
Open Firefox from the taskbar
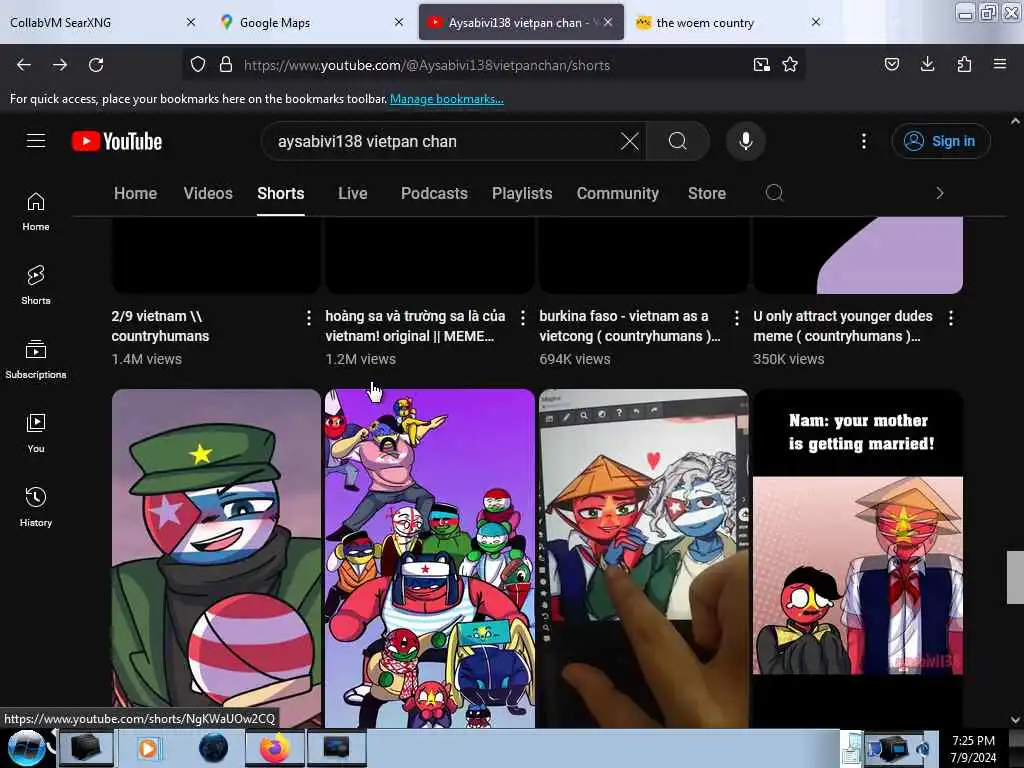(x=275, y=748)
